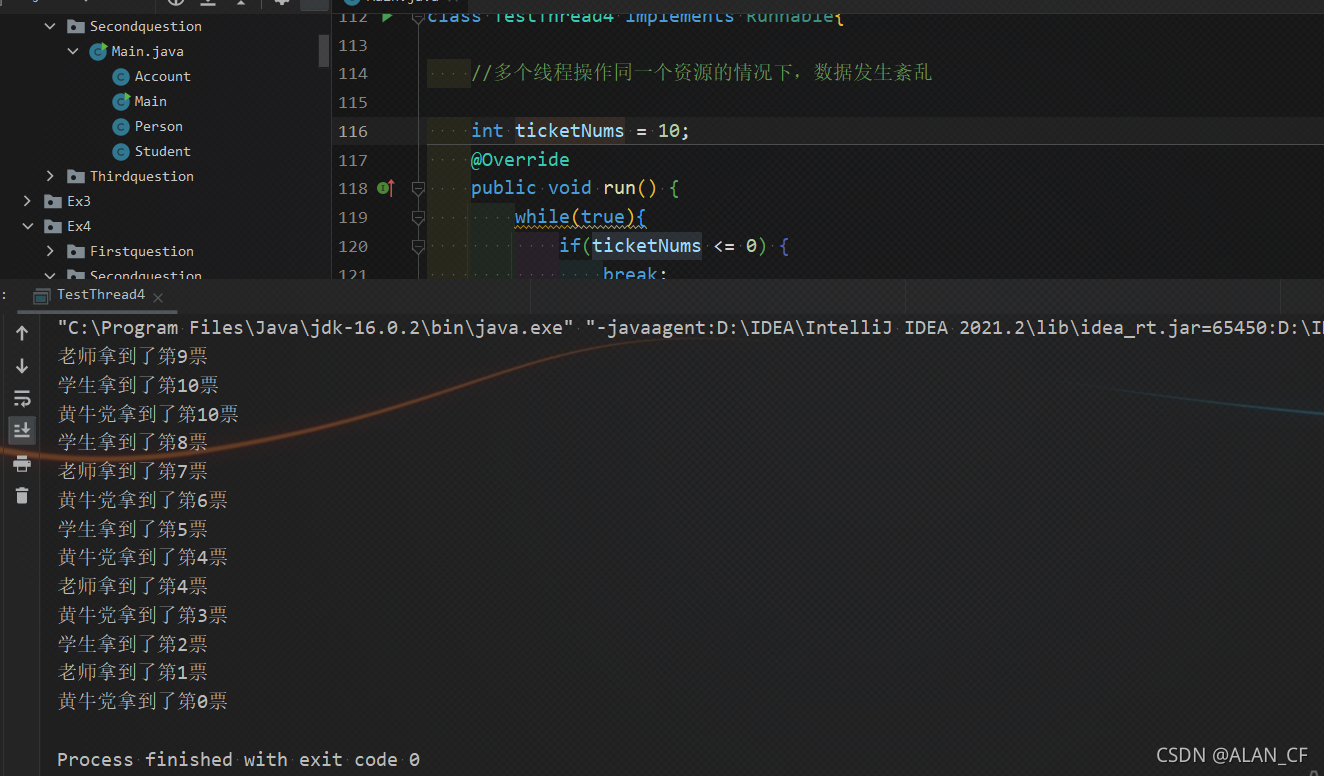Click console line 学生拿到了第8票
This screenshot has height=776, width=1324.
coord(132,442)
